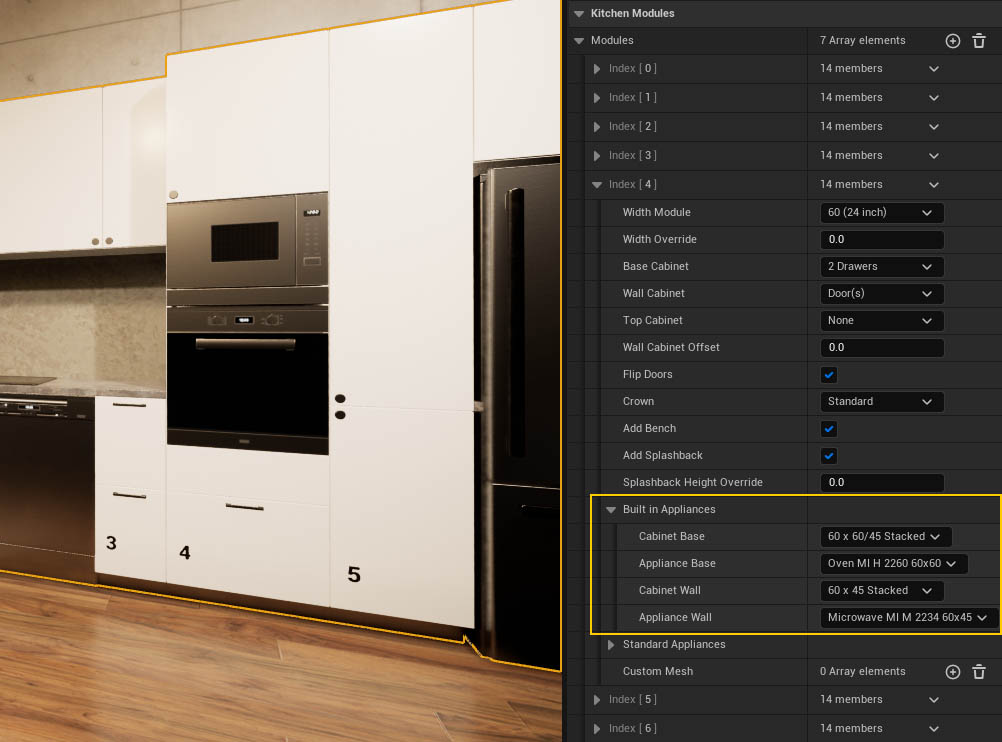
Task: Click the '7 Array elements' text
Action: 862,40
